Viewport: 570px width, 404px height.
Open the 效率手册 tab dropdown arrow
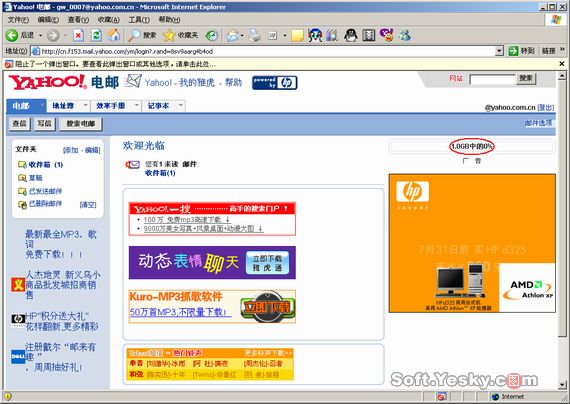137,105
